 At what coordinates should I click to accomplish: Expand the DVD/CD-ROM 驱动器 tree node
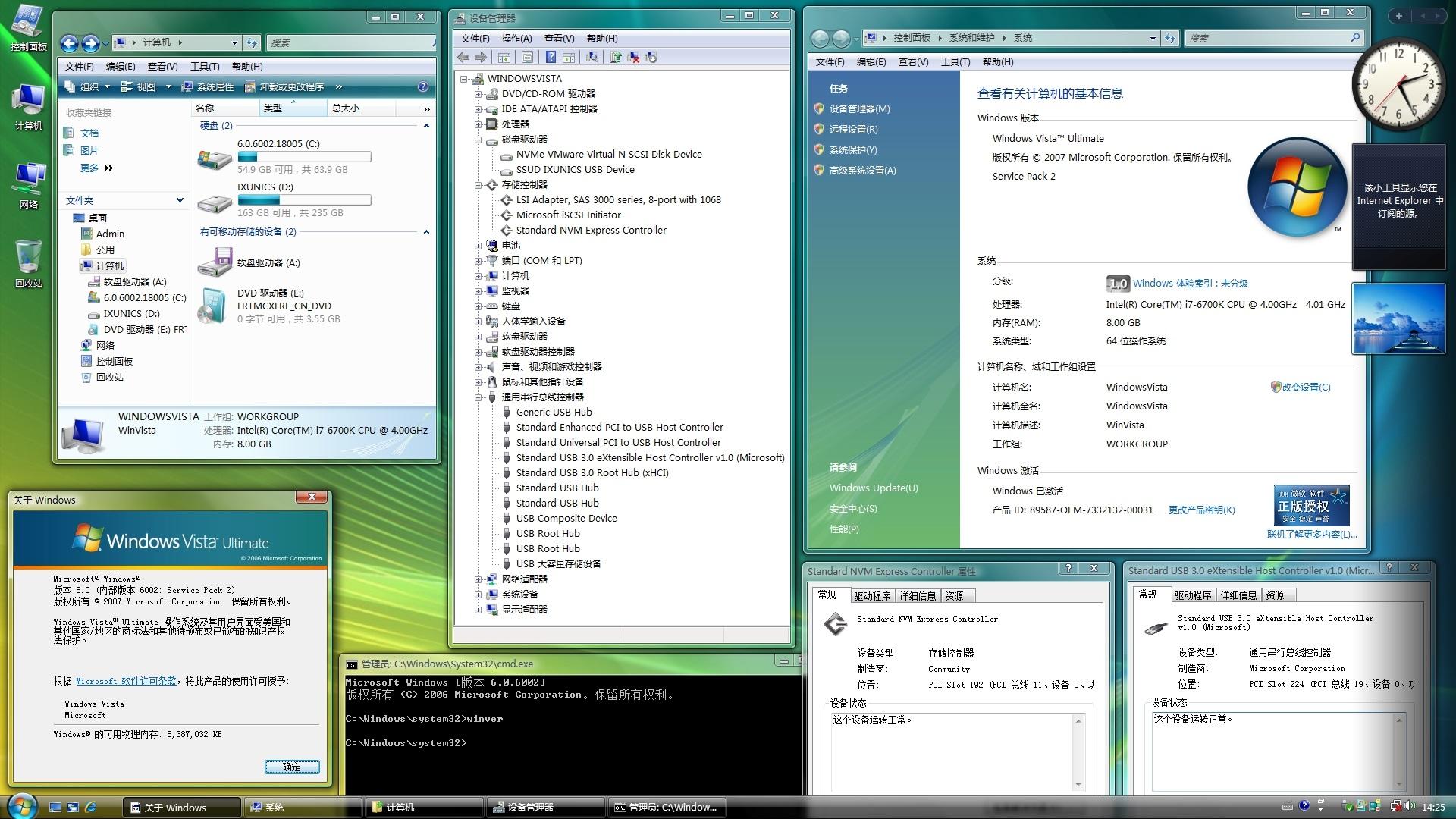point(477,94)
